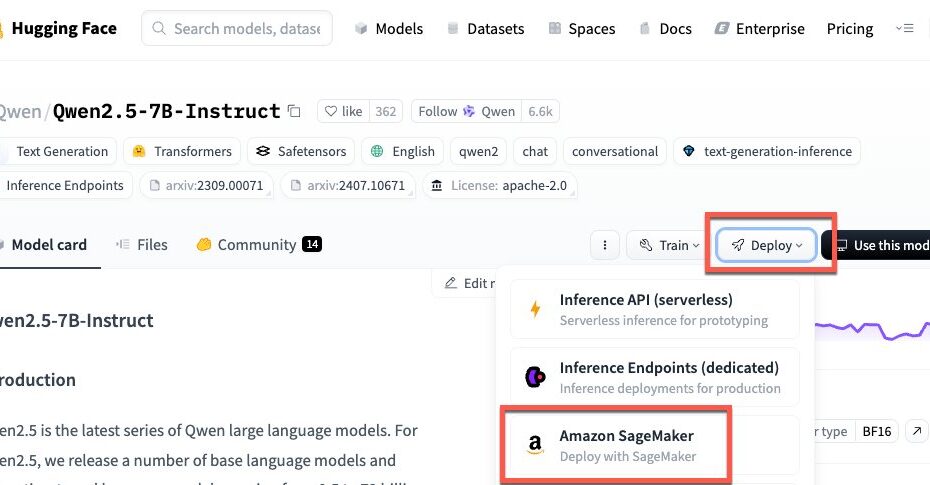Viewport: 930px width, 485px height.
Task: Open the Community tab
Action: click(259, 245)
